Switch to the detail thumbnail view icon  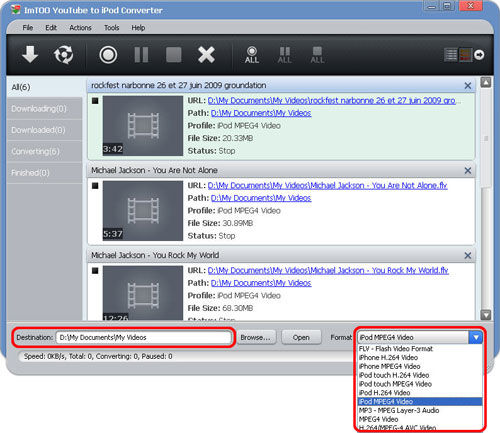point(465,55)
